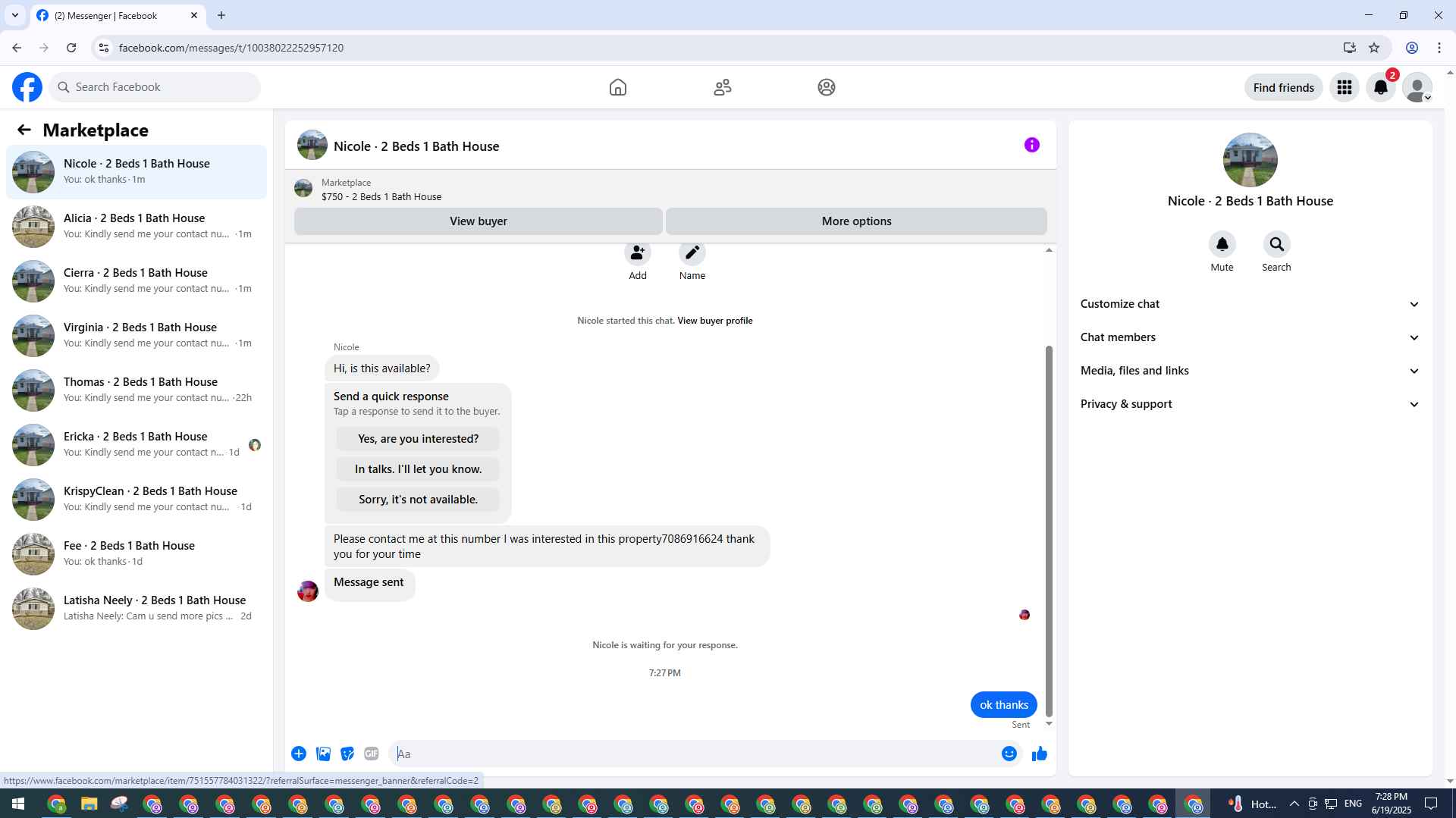Screen dimensions: 1456x818
Task: Expand Media, files and links section
Action: click(1250, 371)
